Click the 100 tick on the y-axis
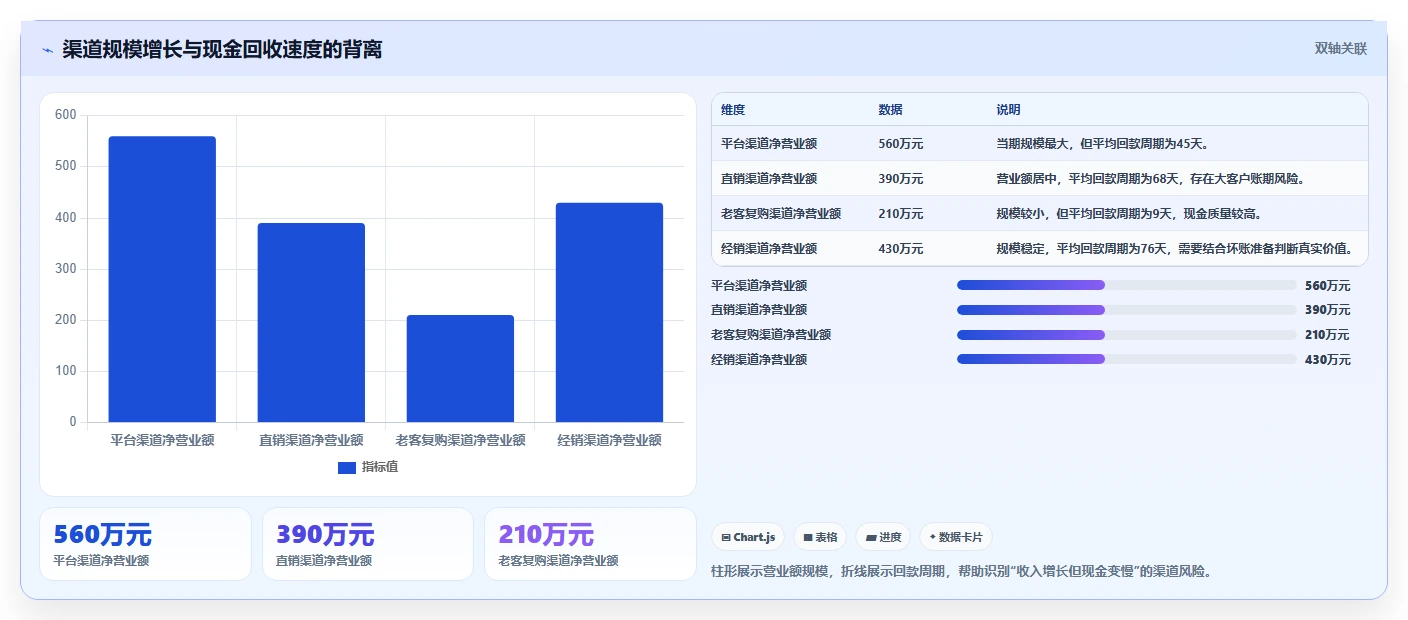 tap(66, 371)
